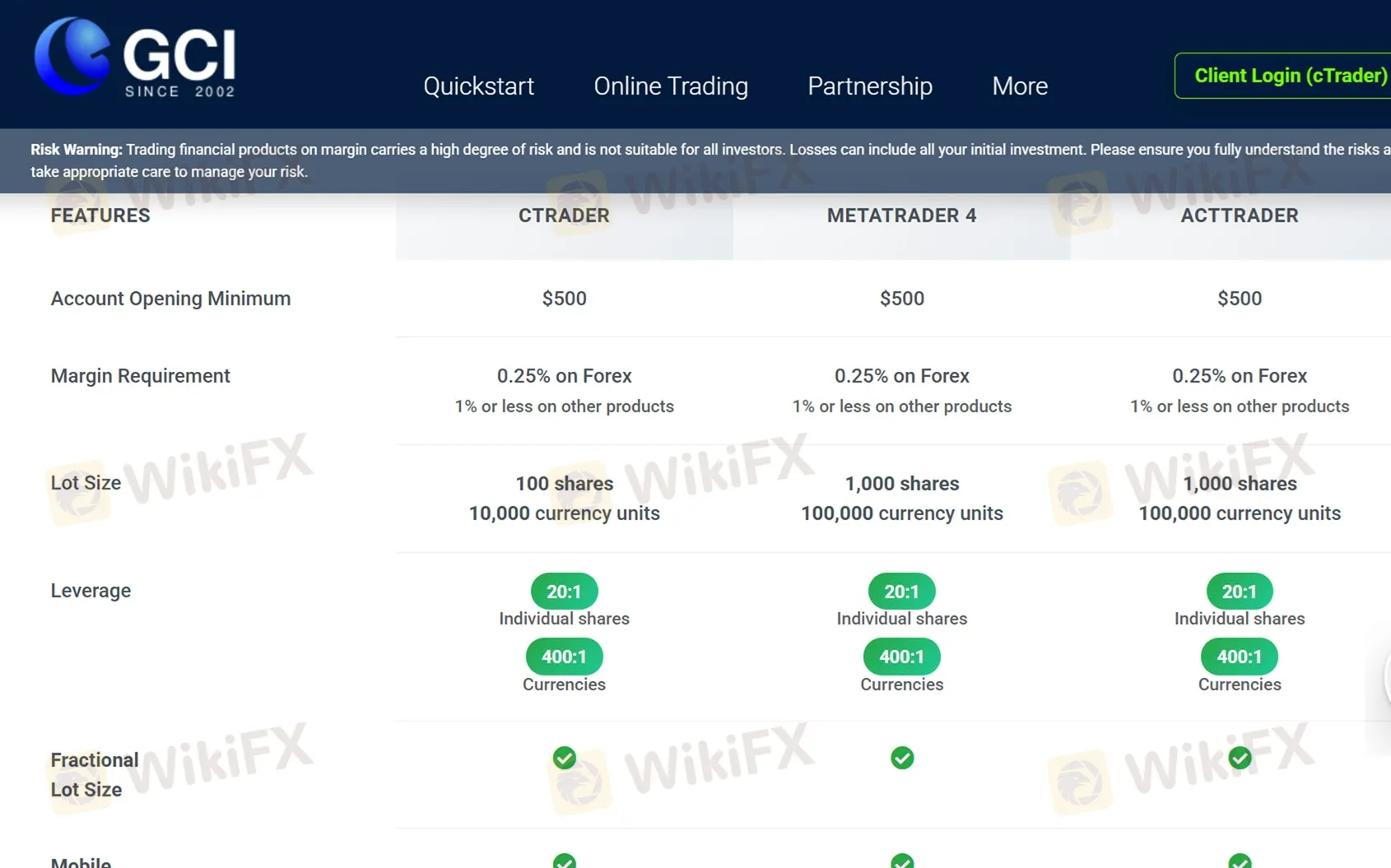Click Individual shares text under MetaTrader 4

click(x=902, y=619)
